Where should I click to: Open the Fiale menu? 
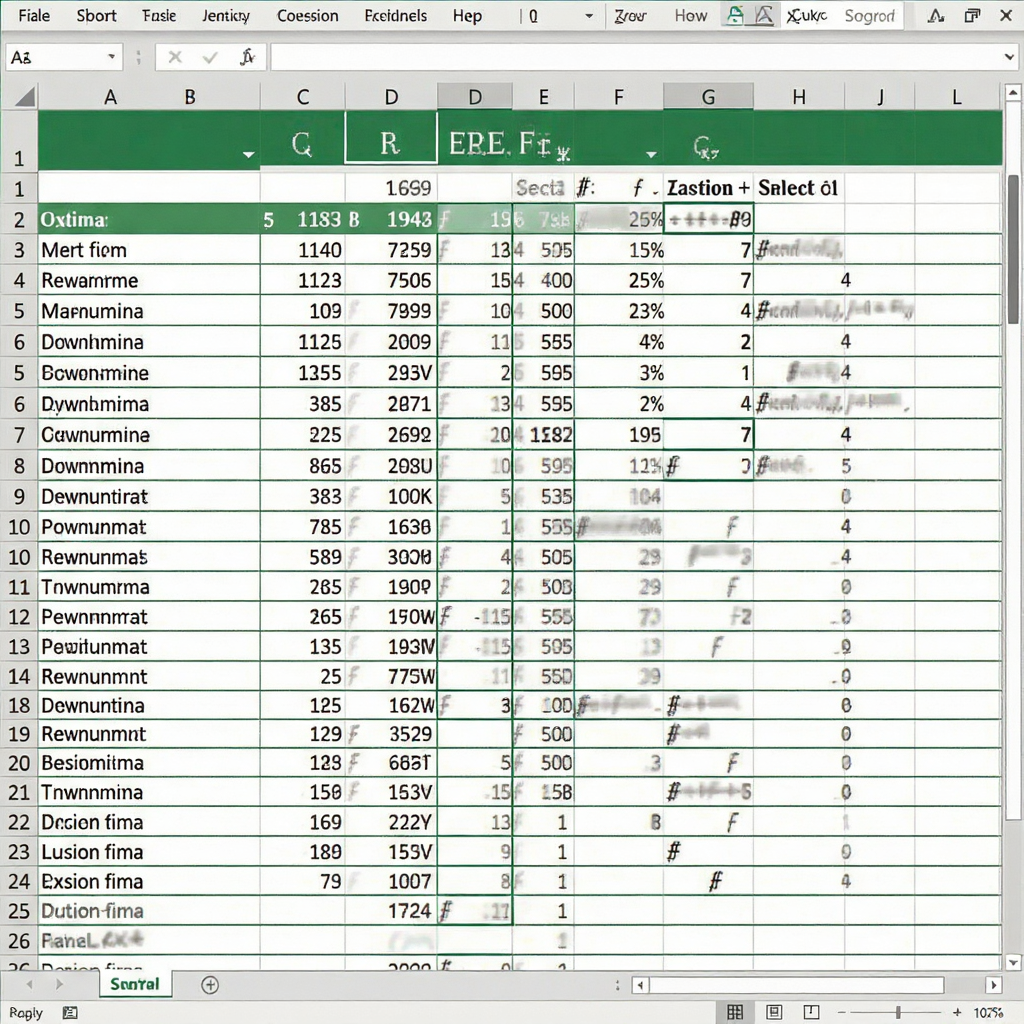pyautogui.click(x=34, y=16)
